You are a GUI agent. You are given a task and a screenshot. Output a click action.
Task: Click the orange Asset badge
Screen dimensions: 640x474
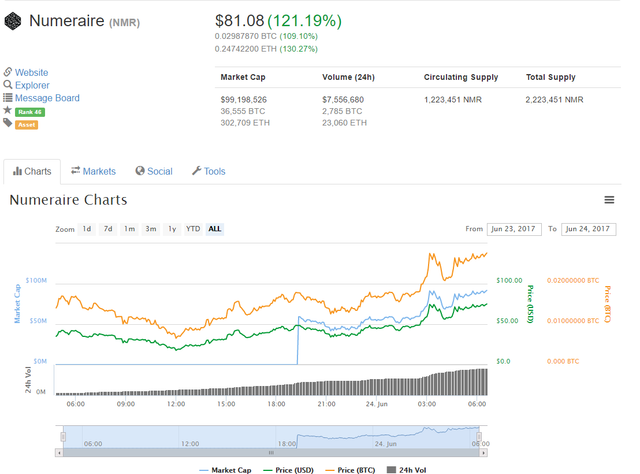[x=27, y=125]
